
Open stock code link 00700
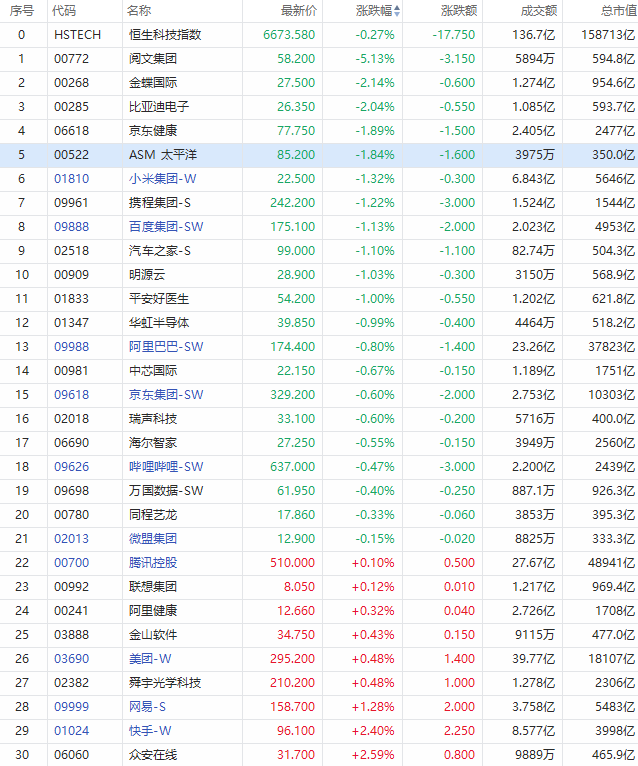coord(72,563)
